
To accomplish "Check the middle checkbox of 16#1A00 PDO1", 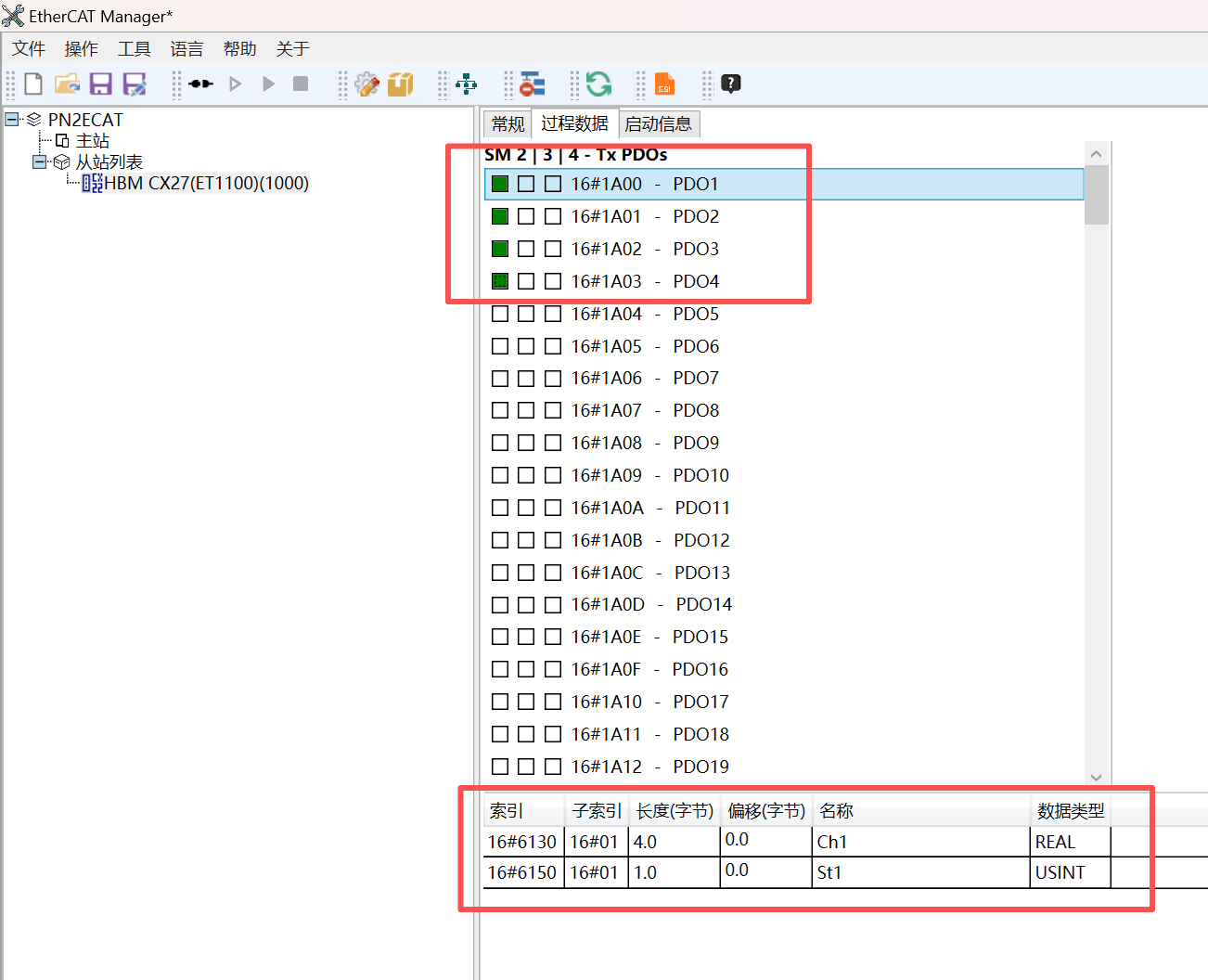I will 526,184.
